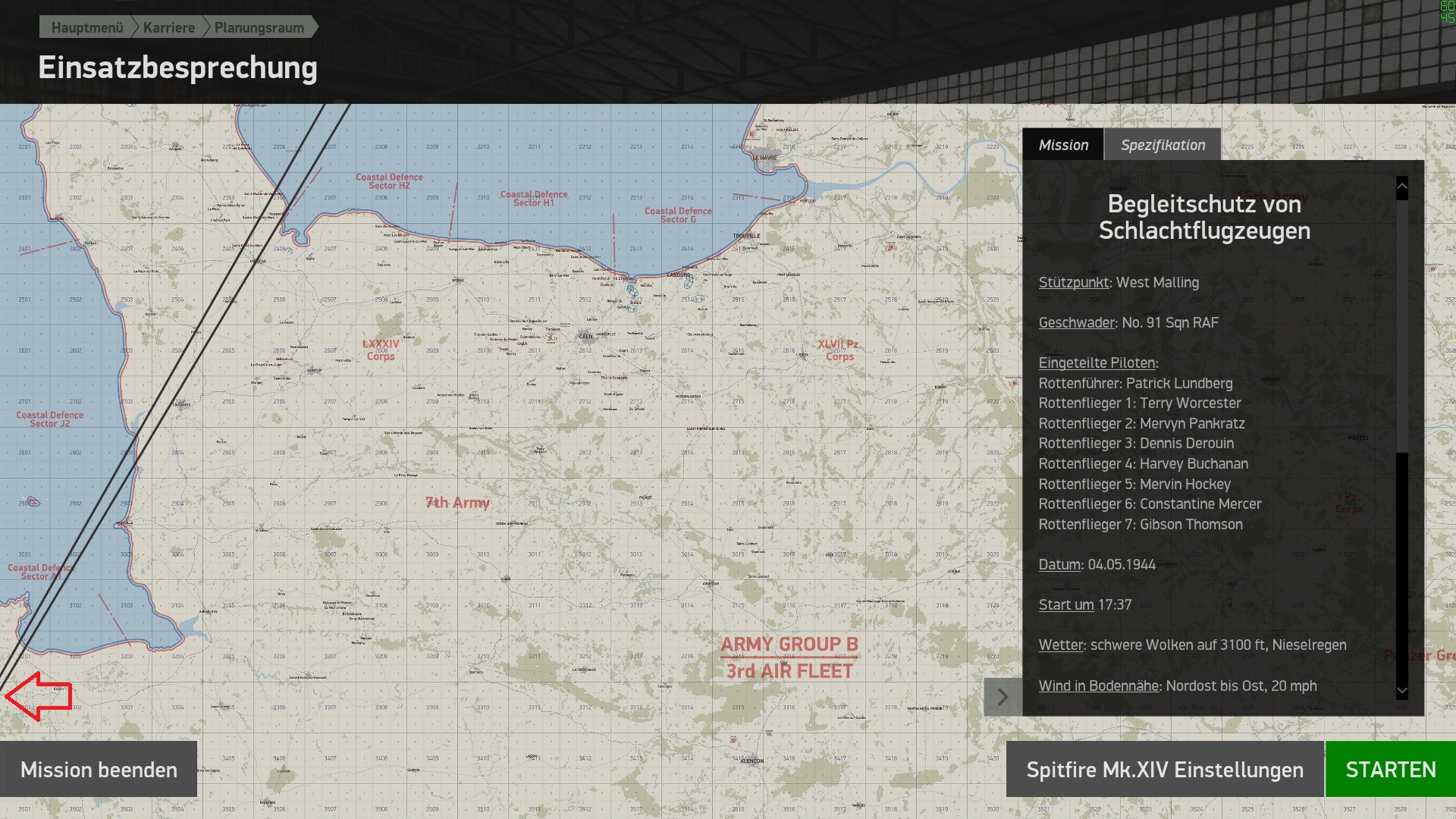Click ARMY GROUP B map label
The width and height of the screenshot is (1456, 819).
coord(789,645)
